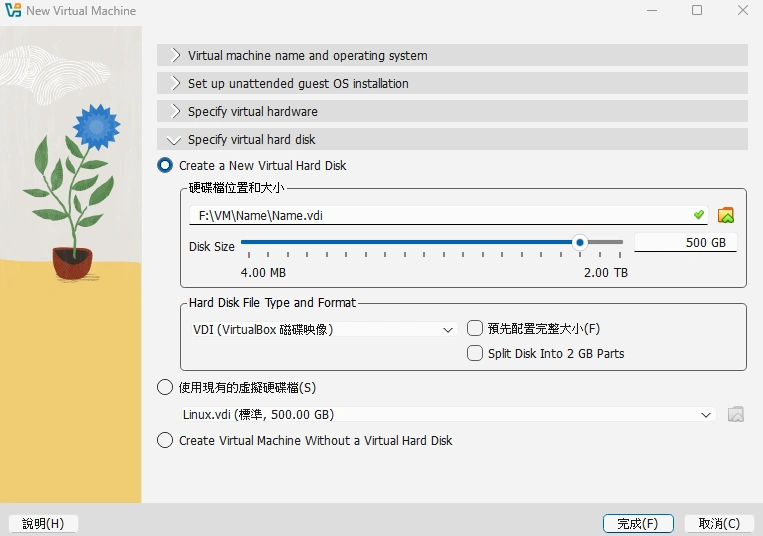Image resolution: width=763 pixels, height=536 pixels.
Task: Click the green valid-path checkmark icon
Action: point(699,215)
